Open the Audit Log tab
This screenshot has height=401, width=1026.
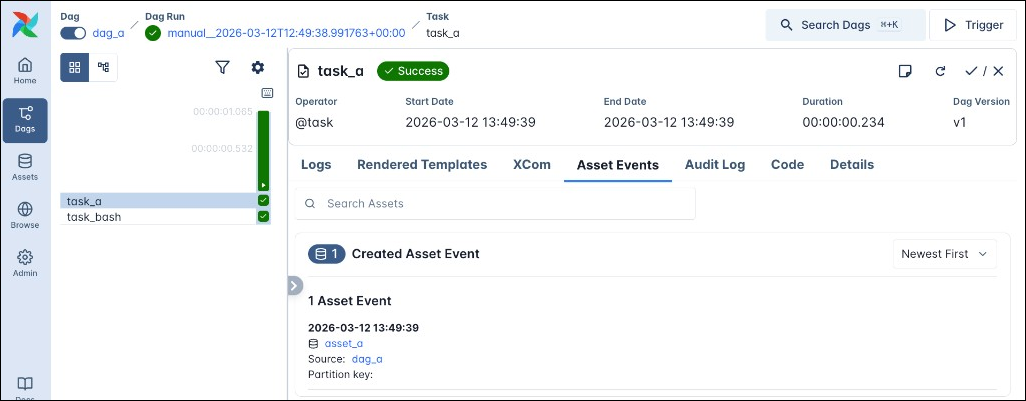coord(715,165)
